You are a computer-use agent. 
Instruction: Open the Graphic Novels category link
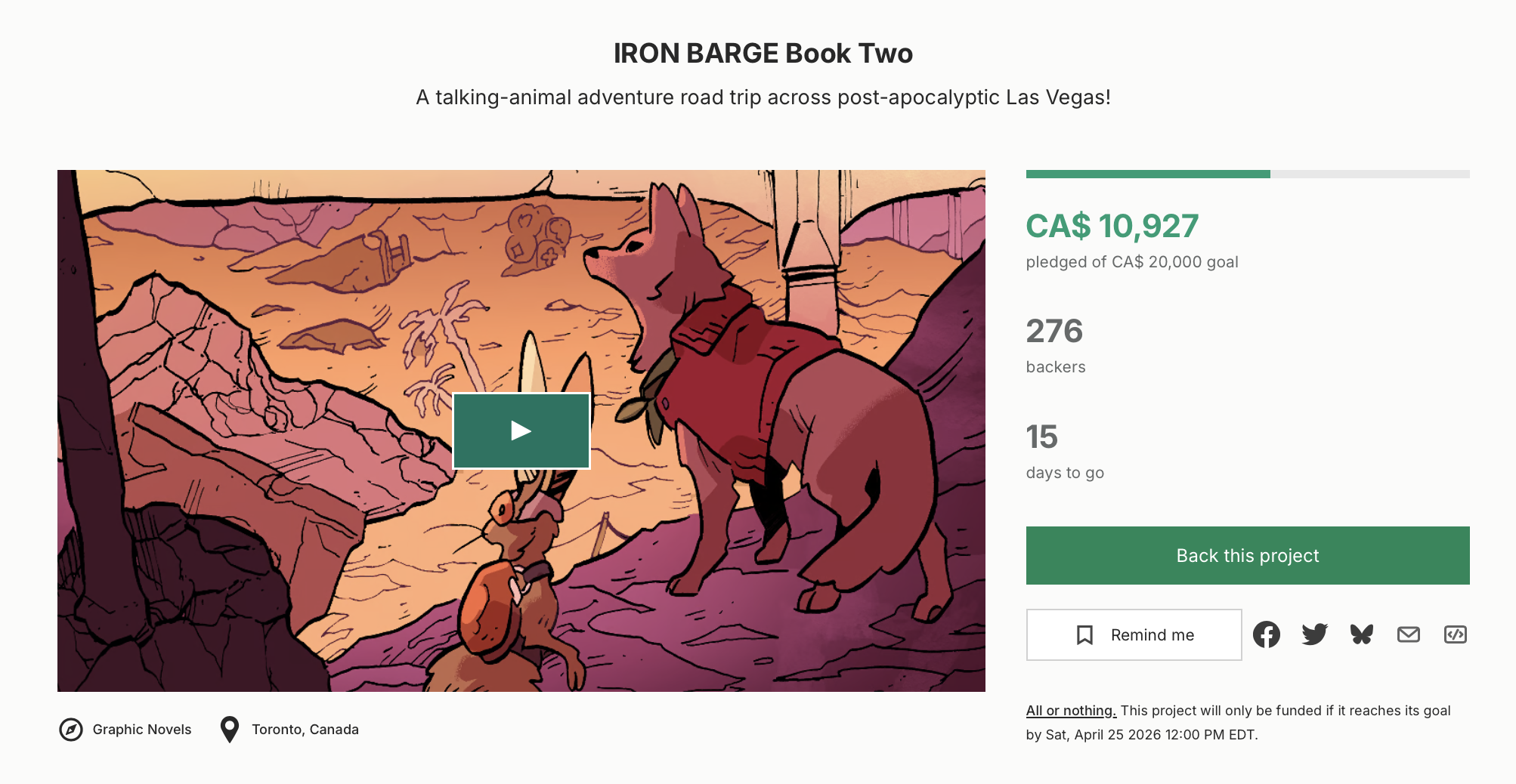coord(142,730)
